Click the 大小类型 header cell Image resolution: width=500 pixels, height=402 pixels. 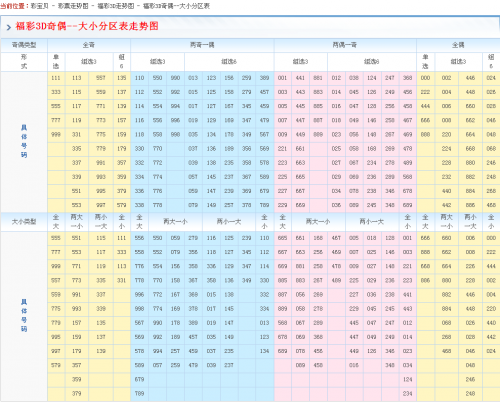(24, 221)
